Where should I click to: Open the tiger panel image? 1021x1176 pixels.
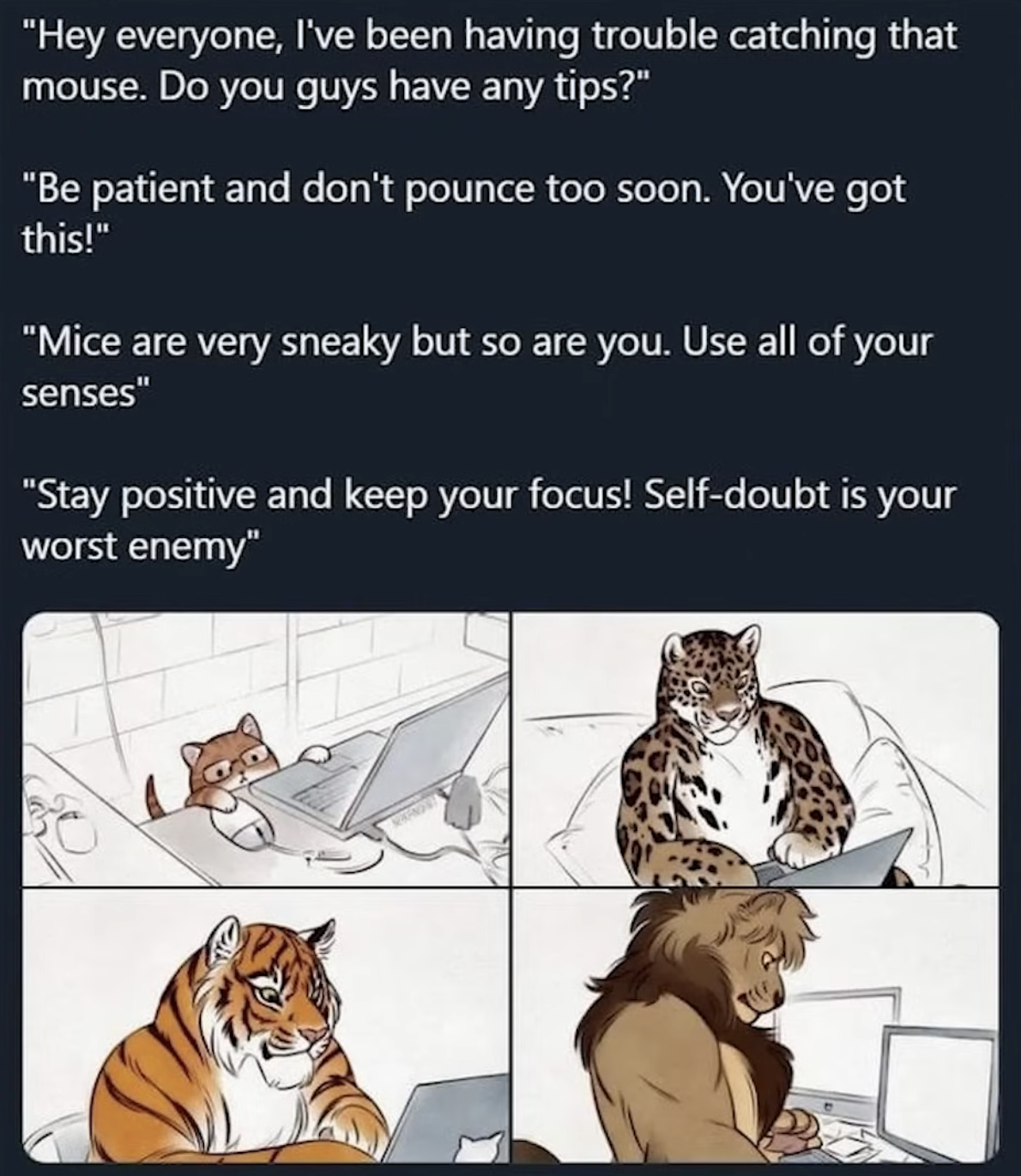tap(265, 1026)
